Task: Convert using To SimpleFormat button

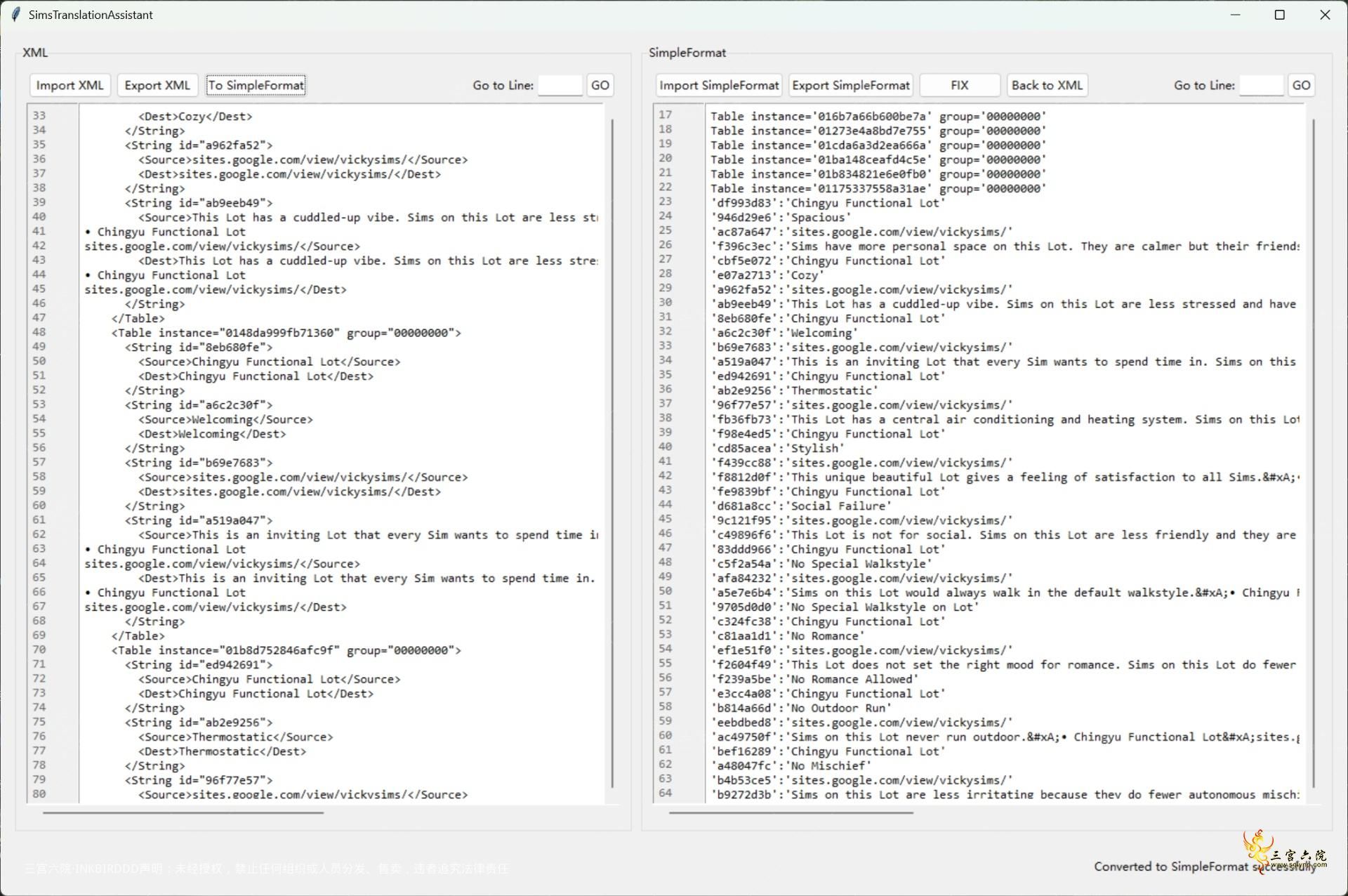Action: pyautogui.click(x=256, y=85)
